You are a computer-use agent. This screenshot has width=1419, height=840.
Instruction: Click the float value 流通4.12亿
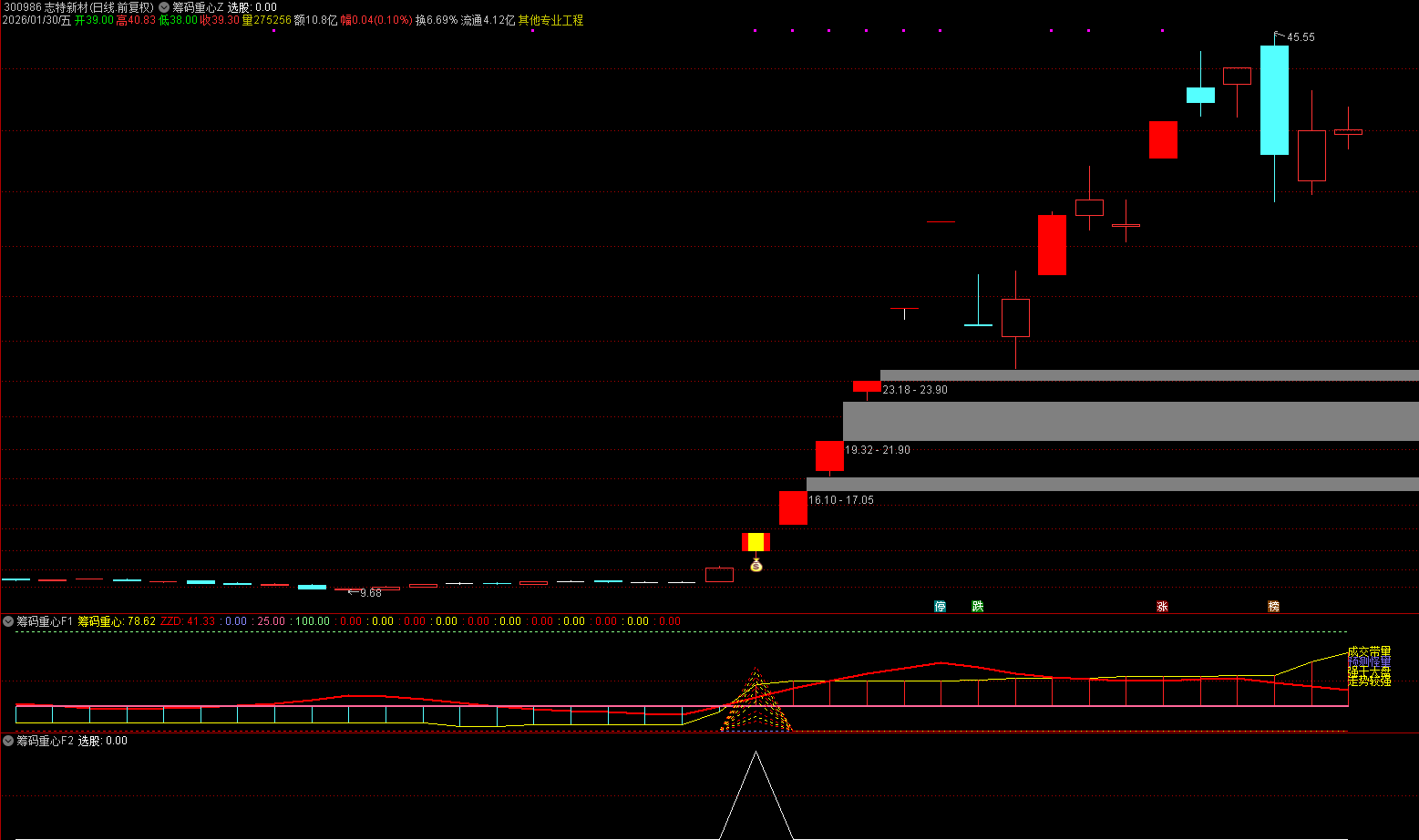(x=488, y=20)
